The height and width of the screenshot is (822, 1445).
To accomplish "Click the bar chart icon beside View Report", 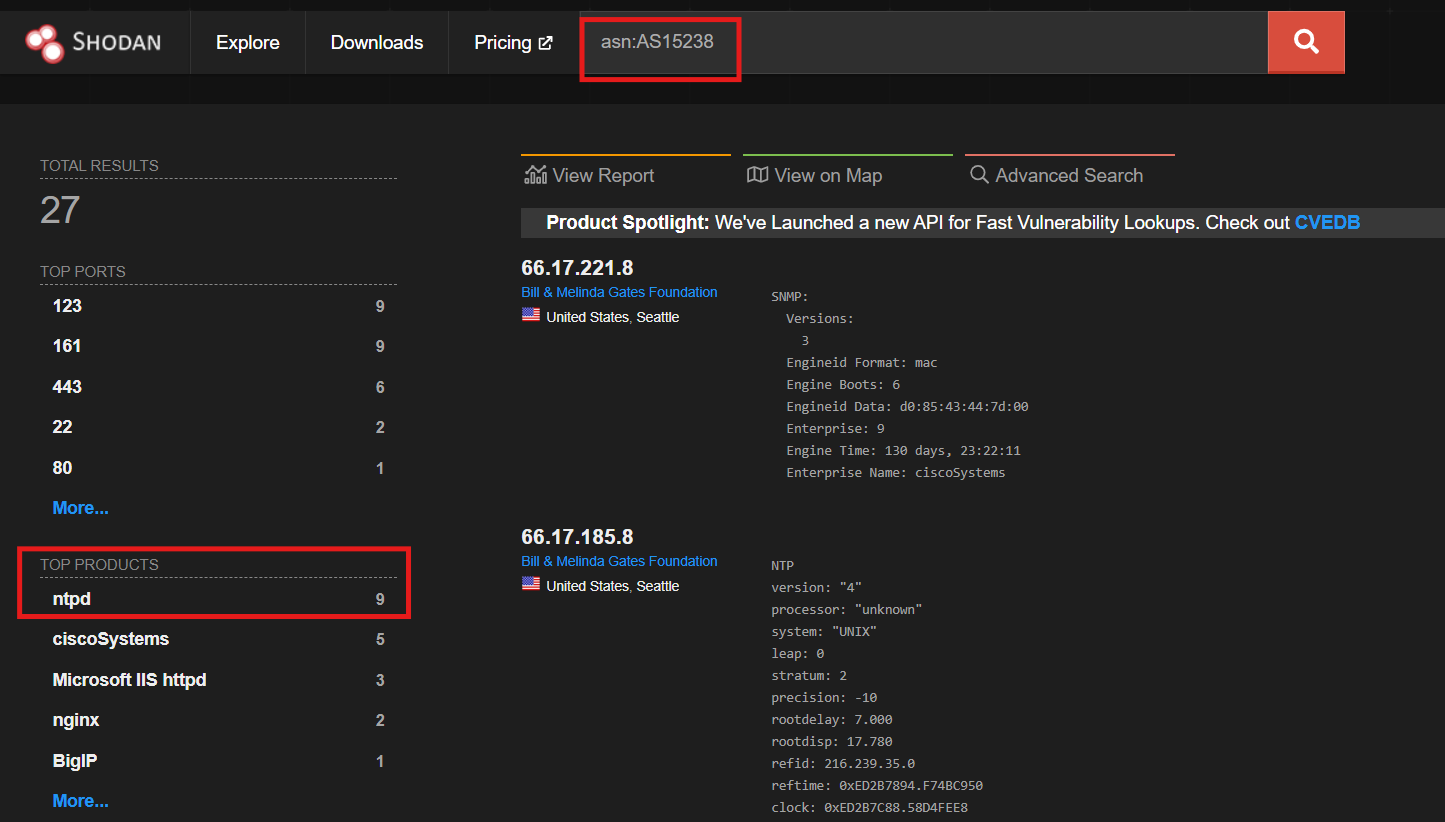I will tap(534, 174).
